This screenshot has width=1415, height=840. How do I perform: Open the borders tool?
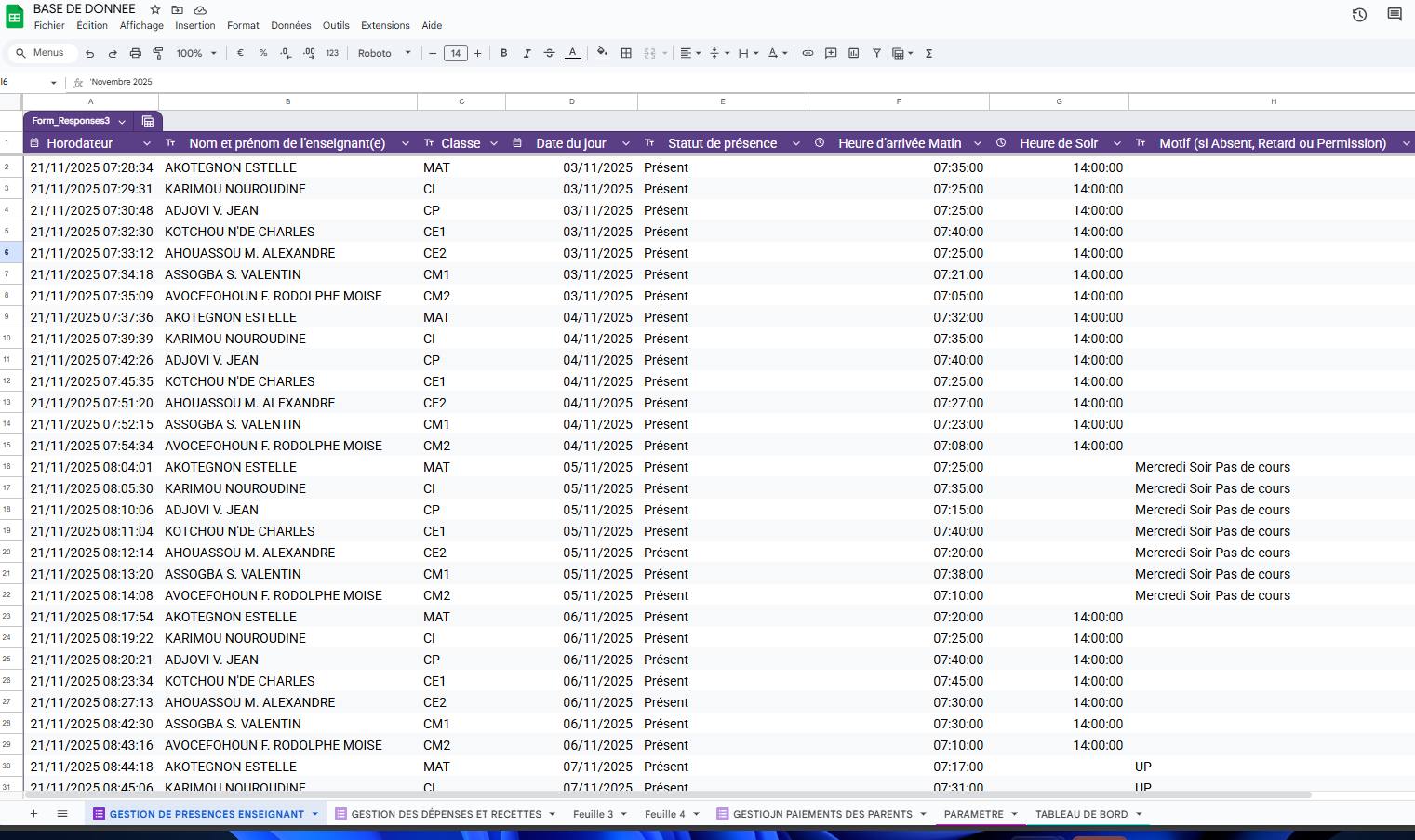click(626, 53)
